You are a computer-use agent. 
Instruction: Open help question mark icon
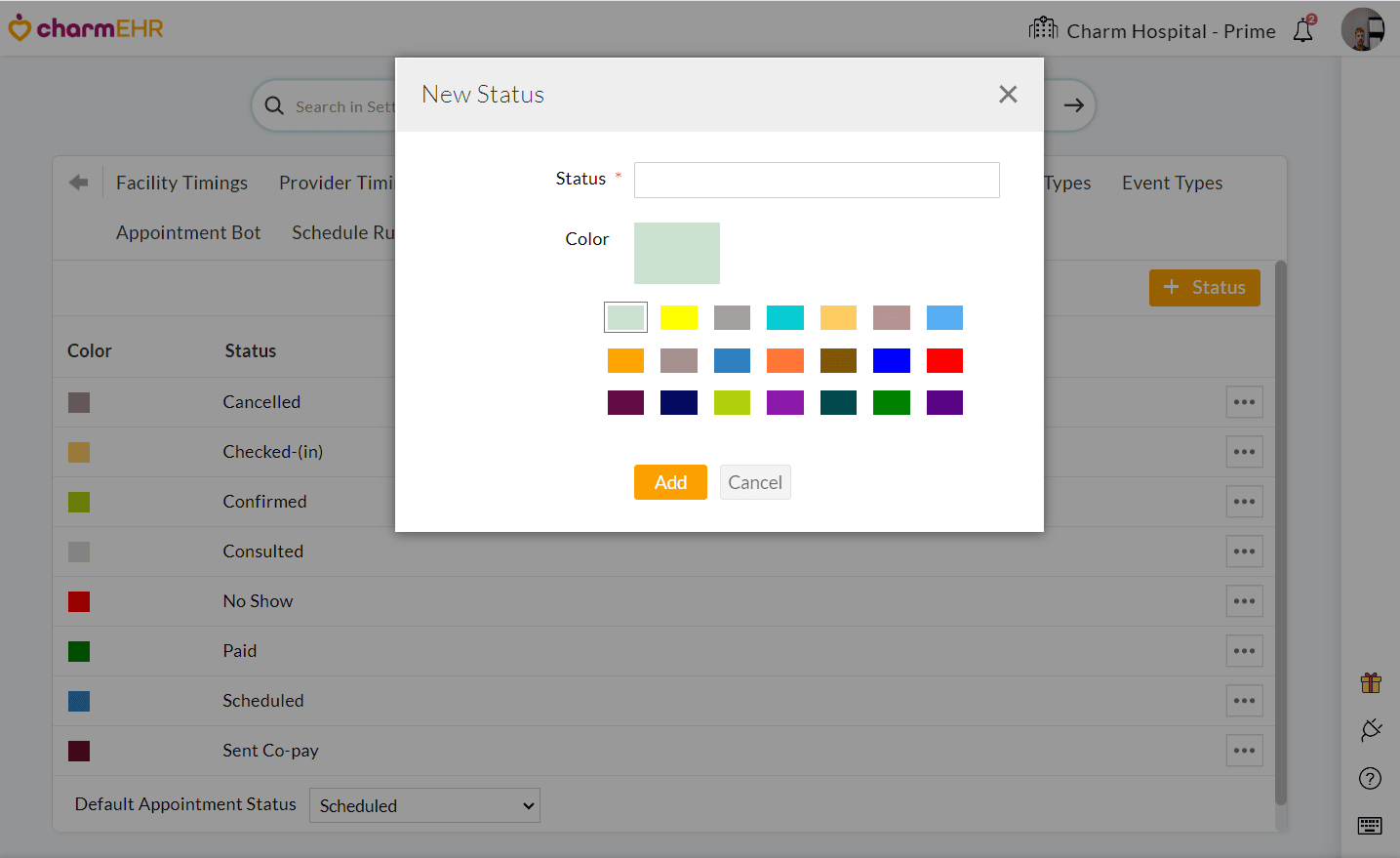click(x=1371, y=778)
